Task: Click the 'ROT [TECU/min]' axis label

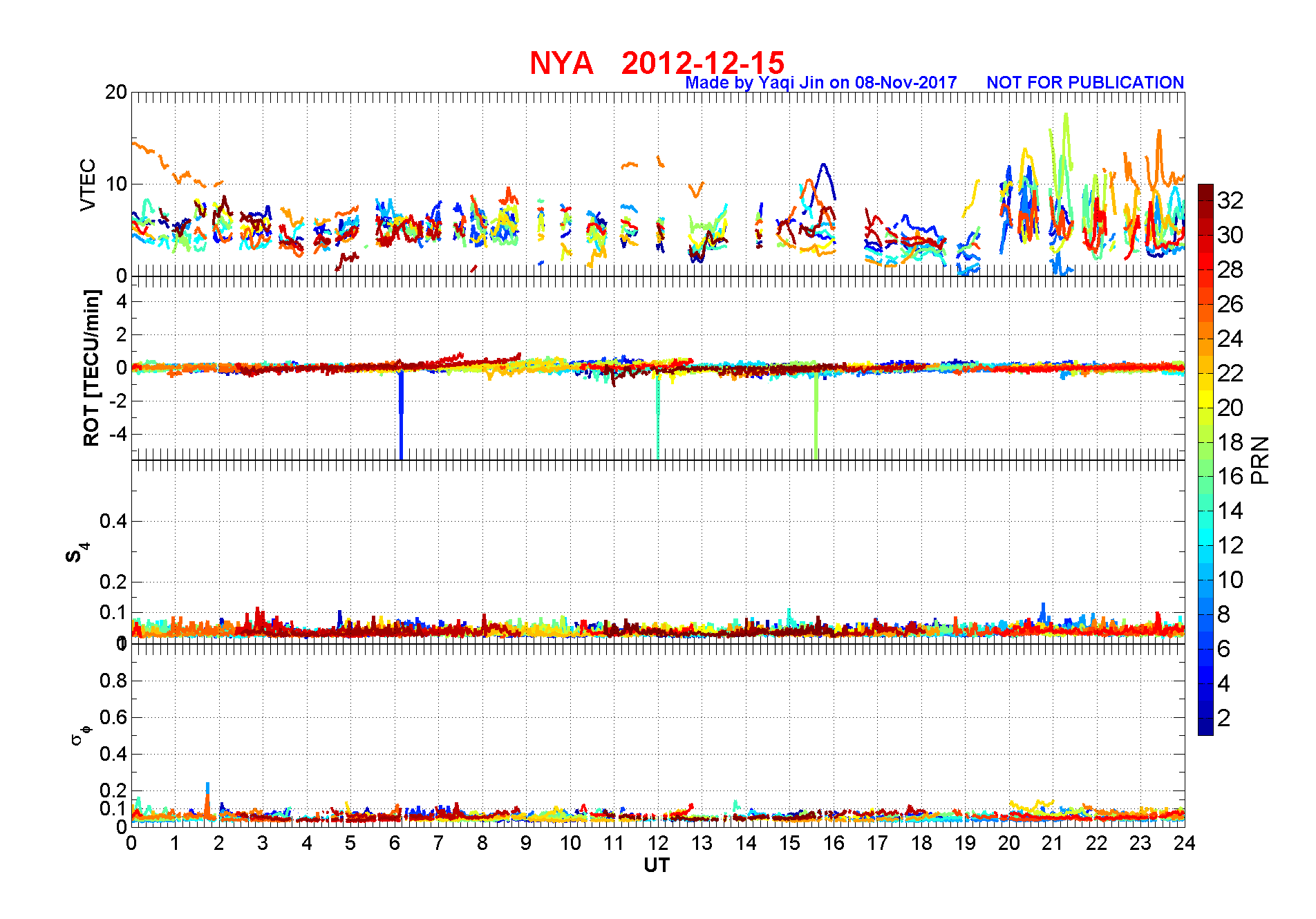Action: (x=91, y=368)
